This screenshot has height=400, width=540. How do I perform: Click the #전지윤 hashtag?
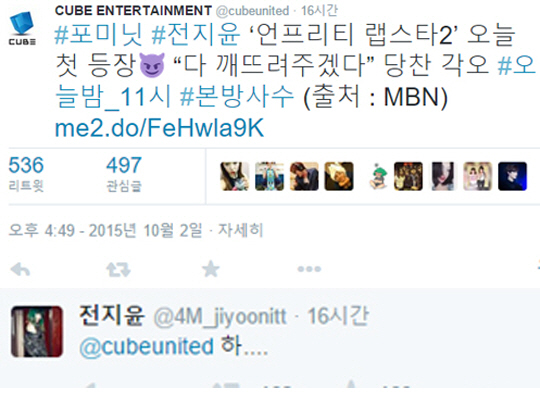coord(196,34)
